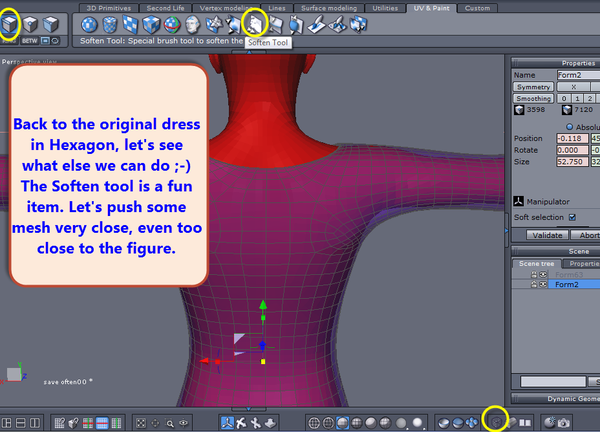Toggle the lock icon of Form2
Viewport: 600px width, 432px height.
click(x=534, y=284)
